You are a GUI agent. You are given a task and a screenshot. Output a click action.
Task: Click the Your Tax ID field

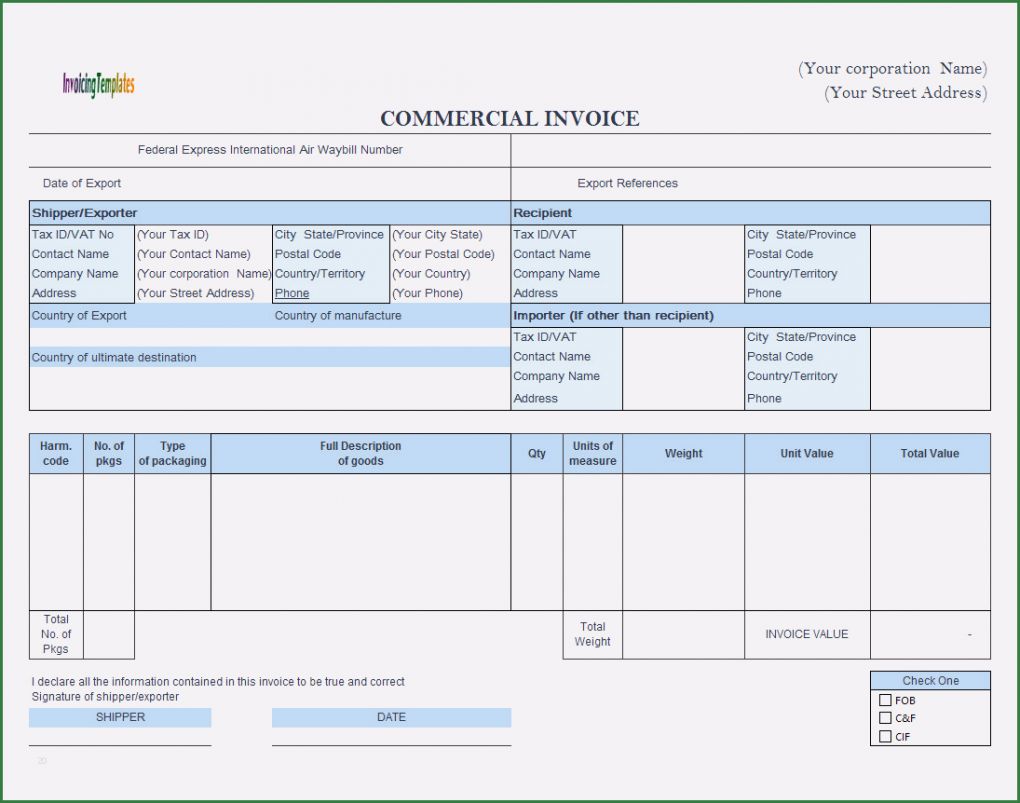(x=173, y=235)
